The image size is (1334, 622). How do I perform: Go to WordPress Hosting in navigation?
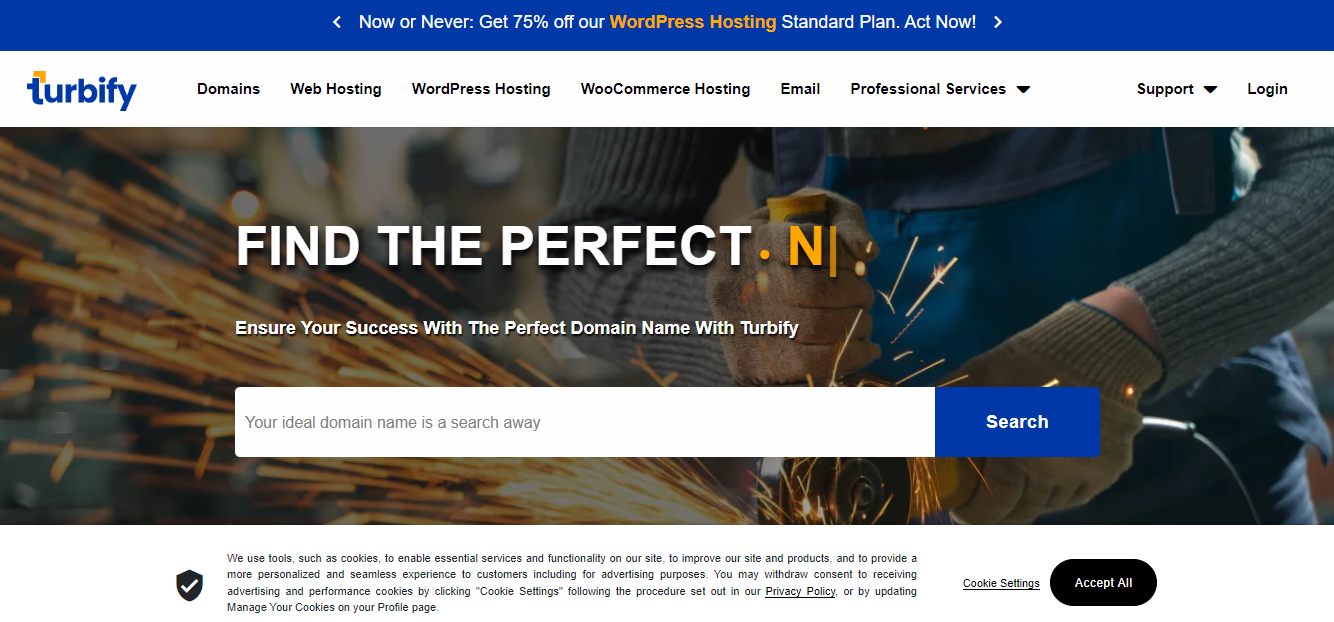481,89
